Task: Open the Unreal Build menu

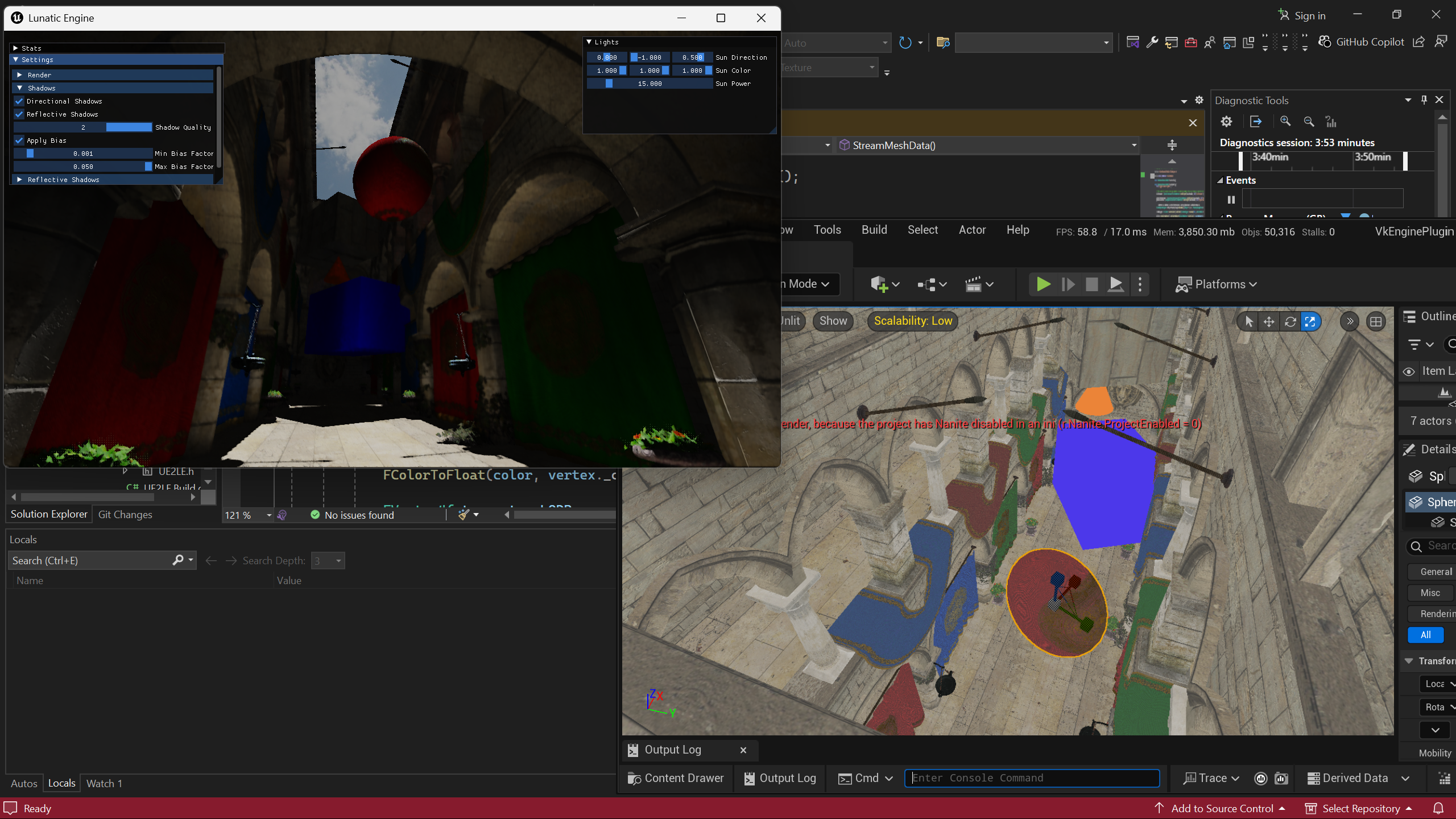Action: (874, 230)
